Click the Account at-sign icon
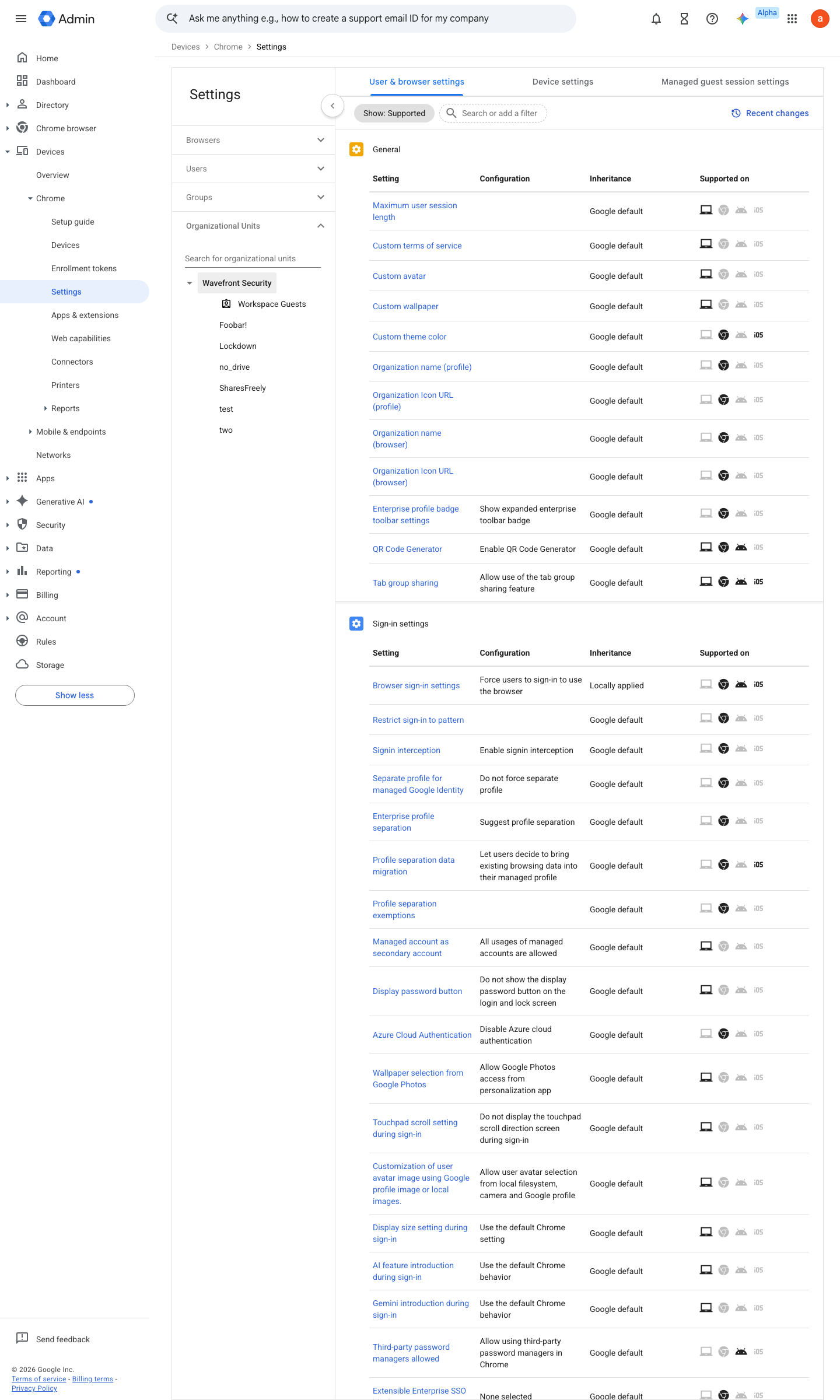This screenshot has width=840, height=1400. [22, 618]
